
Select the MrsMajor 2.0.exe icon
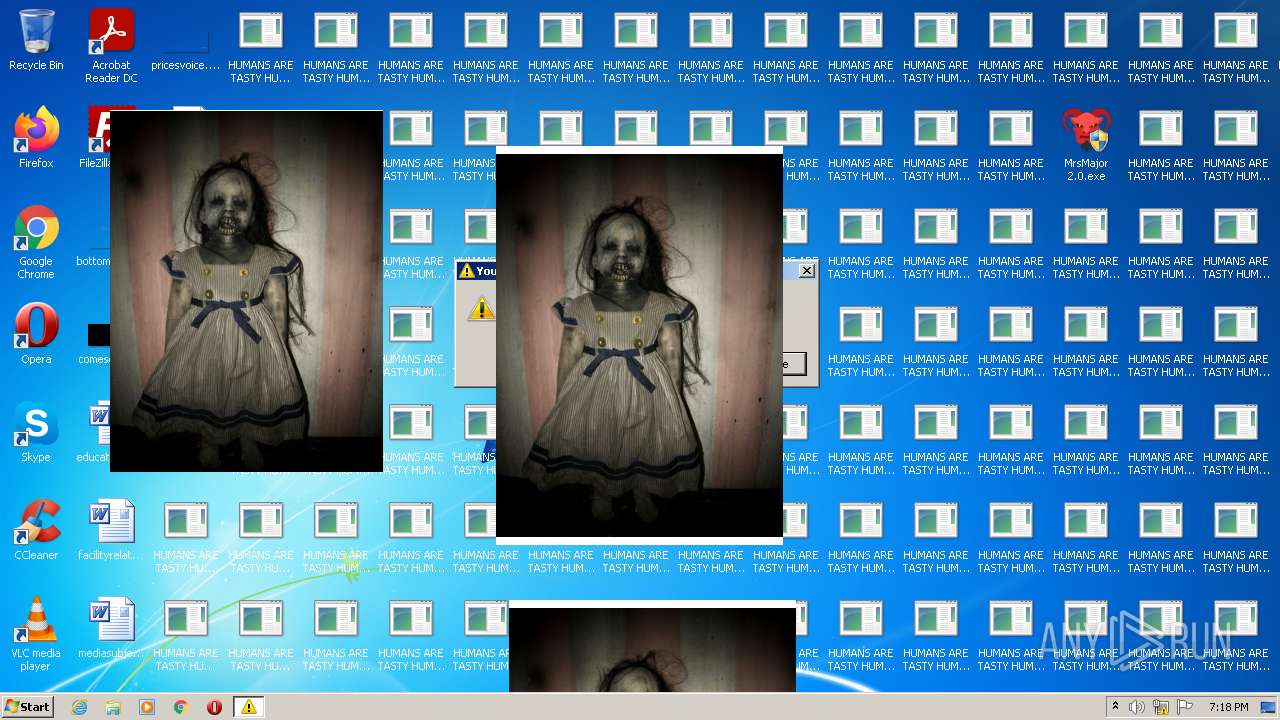1086,144
